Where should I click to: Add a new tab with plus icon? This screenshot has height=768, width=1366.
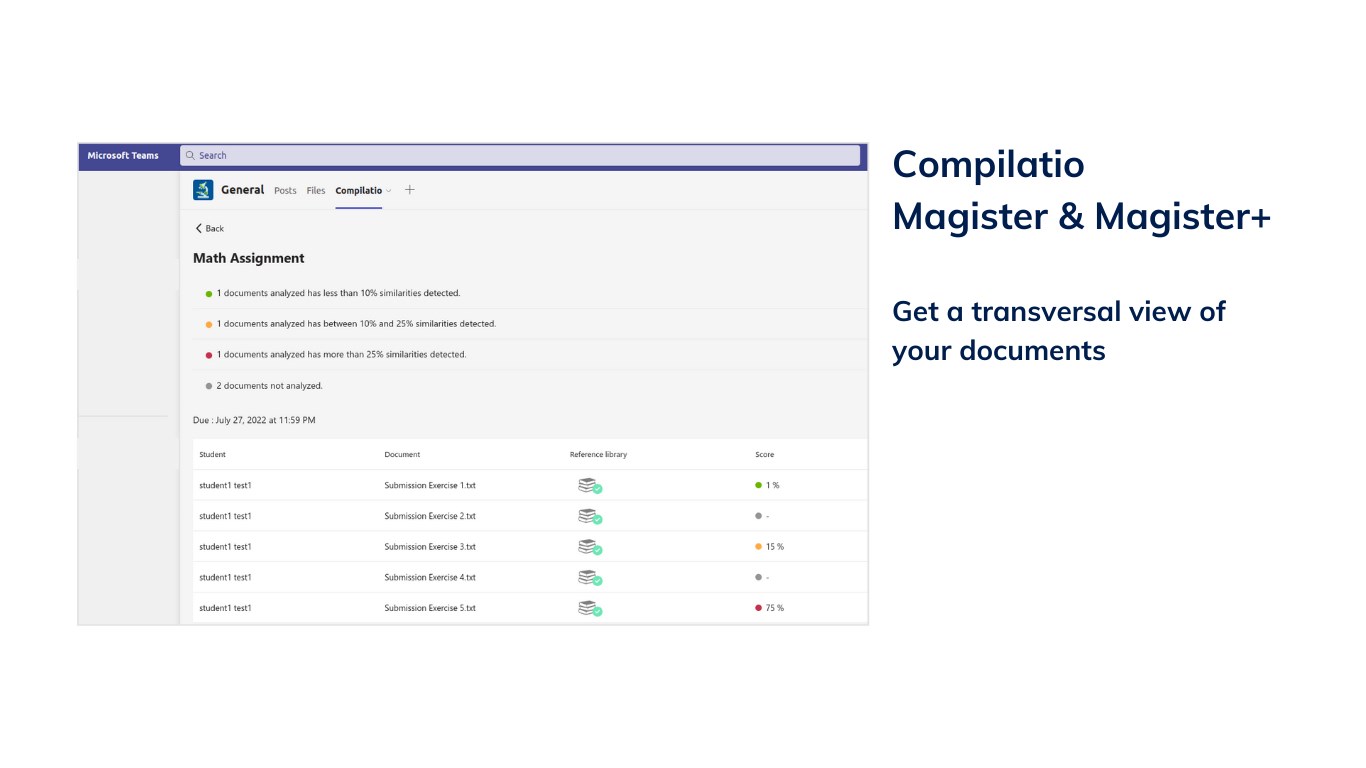coord(409,190)
